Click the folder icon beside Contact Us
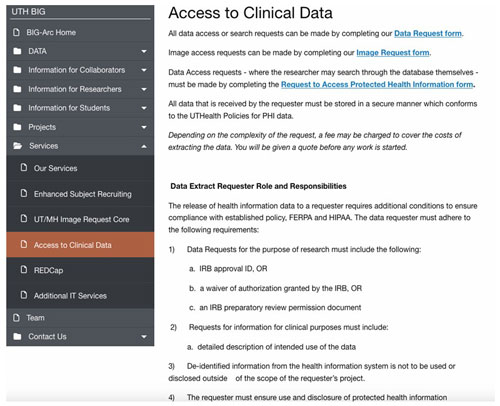500x406 pixels. [17, 336]
